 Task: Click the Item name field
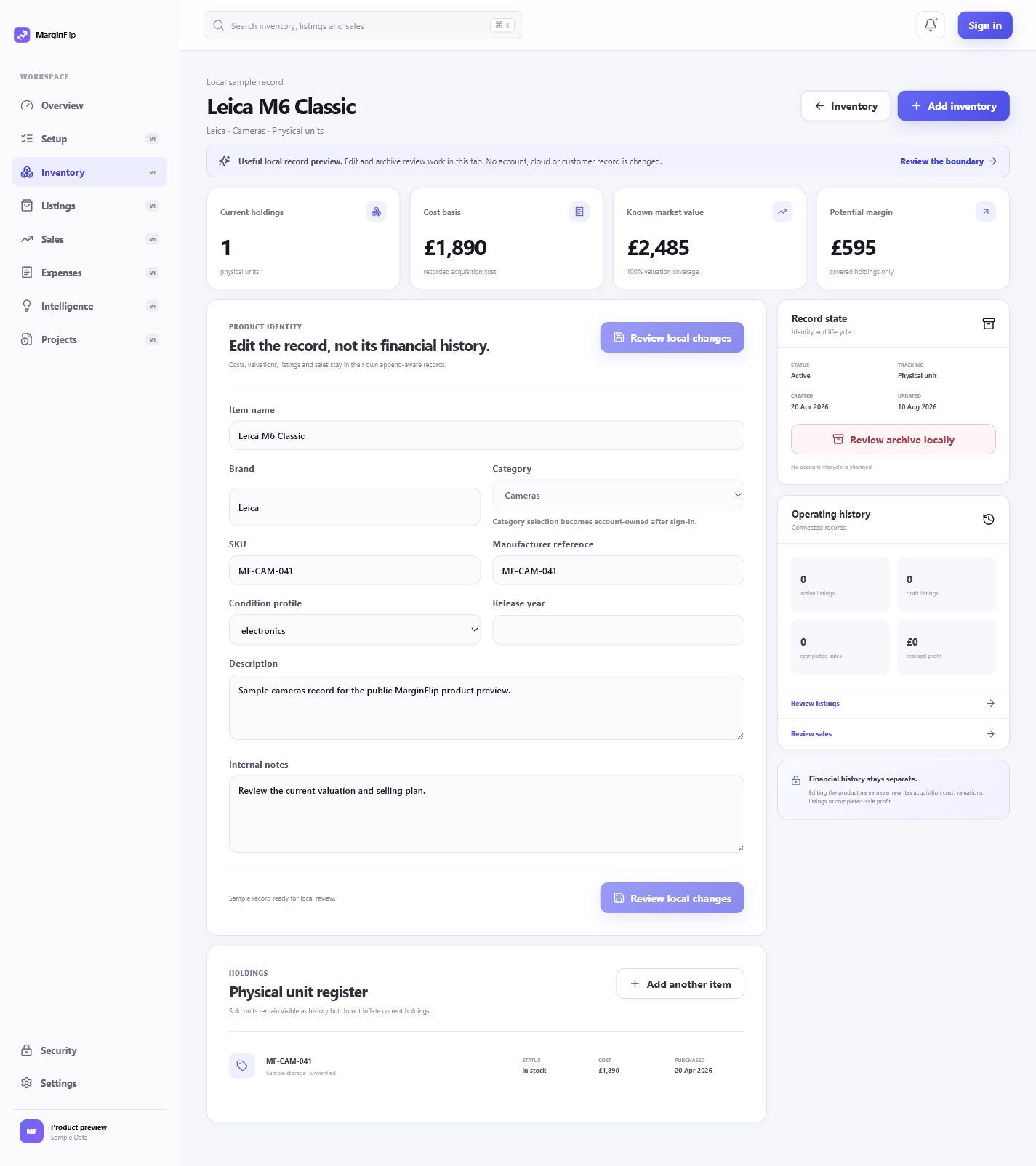[x=486, y=435]
